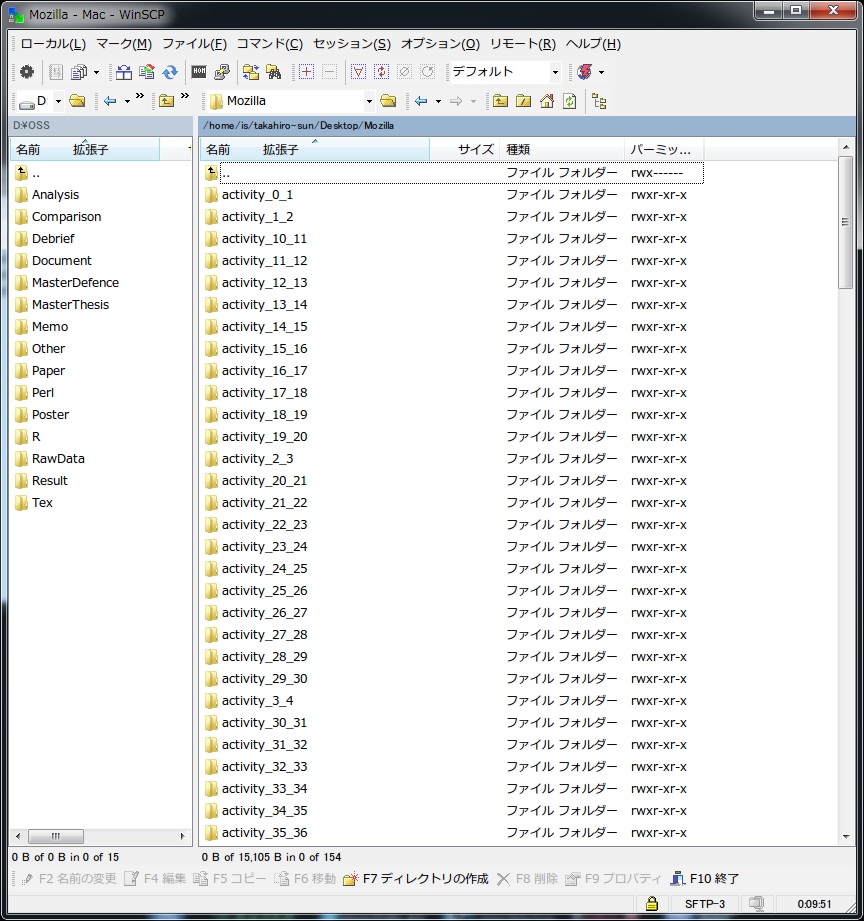The image size is (864, 921).
Task: Expand the Mozilla remote directory dropdown
Action: pyautogui.click(x=369, y=102)
